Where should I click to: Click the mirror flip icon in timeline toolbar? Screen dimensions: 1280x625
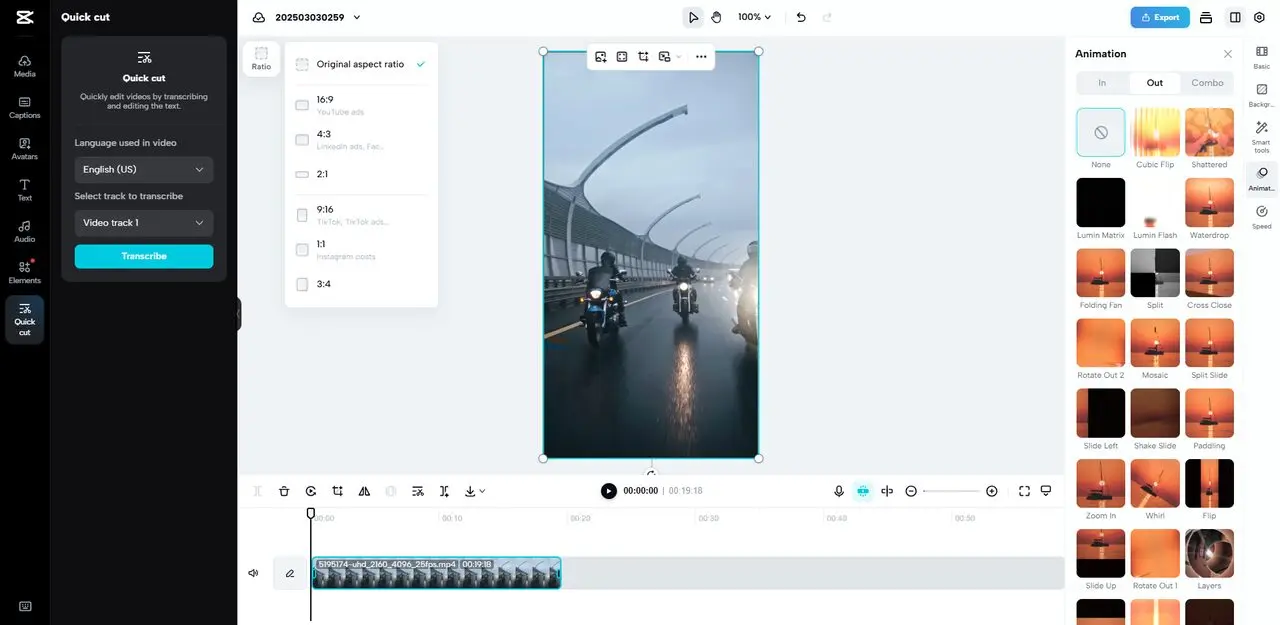pyautogui.click(x=364, y=491)
